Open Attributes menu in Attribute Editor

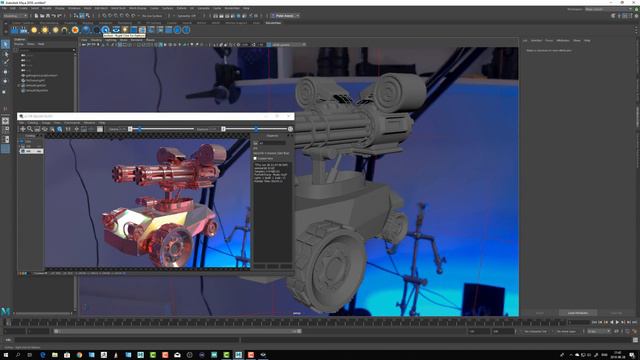point(563,40)
